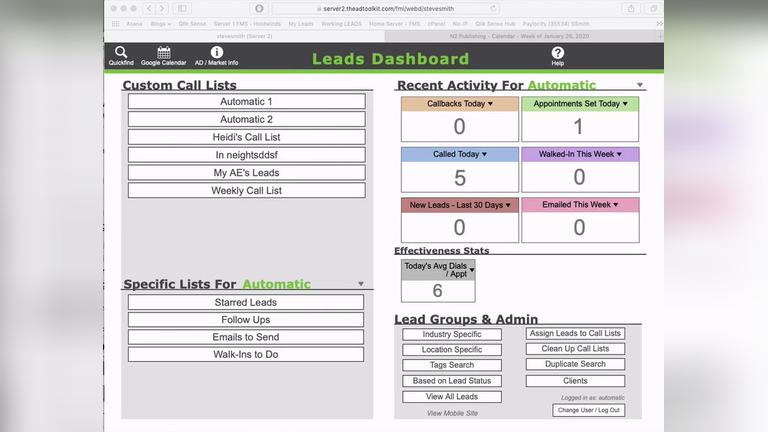Switch to N2 Publishing Calendar tab
768x432 pixels.
(519, 36)
